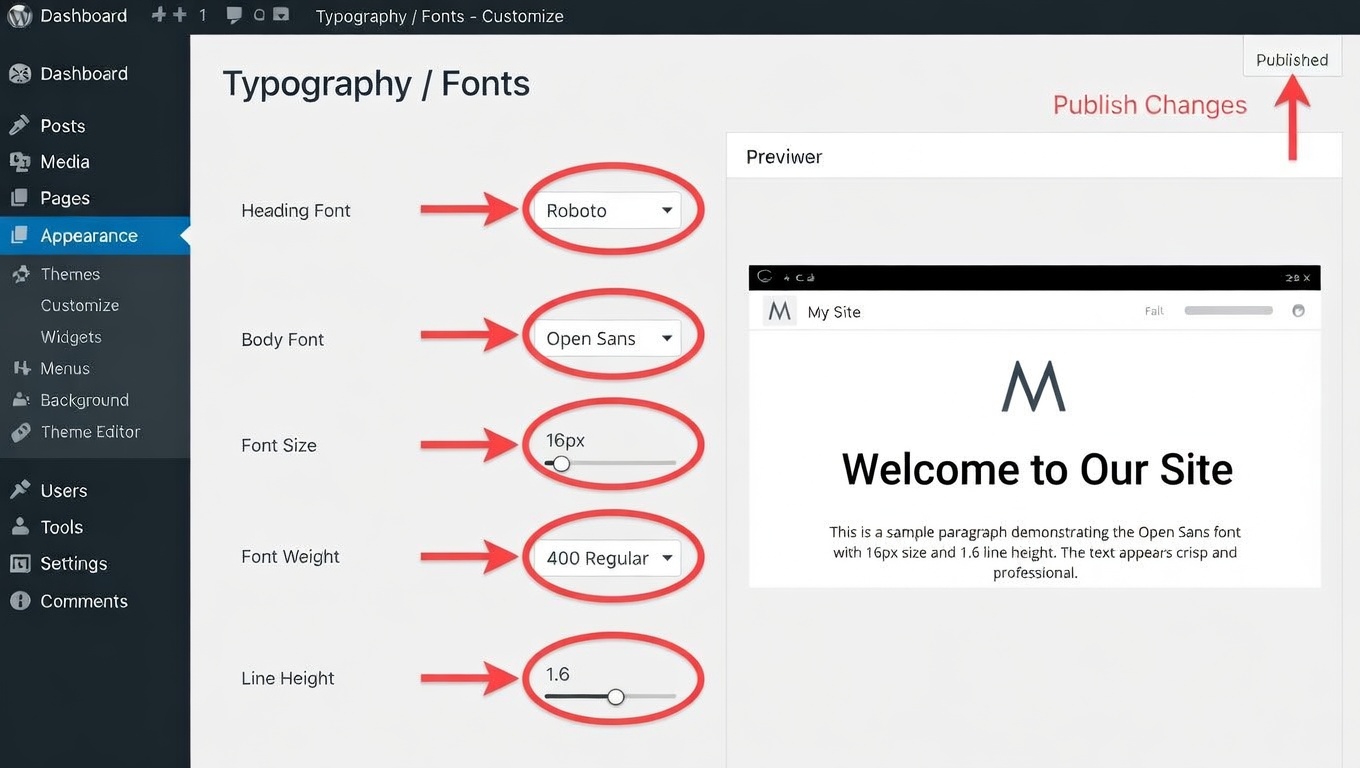Open Settings in the sidebar menu
Image resolution: width=1360 pixels, height=768 pixels.
[x=73, y=564]
